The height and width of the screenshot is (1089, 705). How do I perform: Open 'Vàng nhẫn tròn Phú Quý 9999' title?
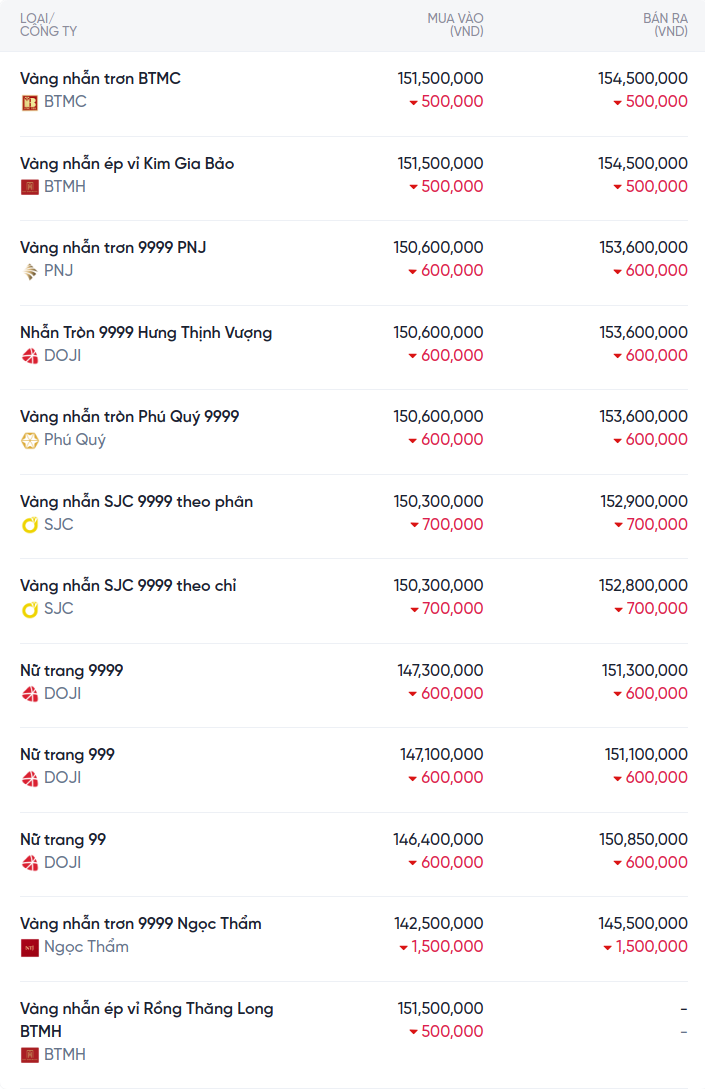129,416
